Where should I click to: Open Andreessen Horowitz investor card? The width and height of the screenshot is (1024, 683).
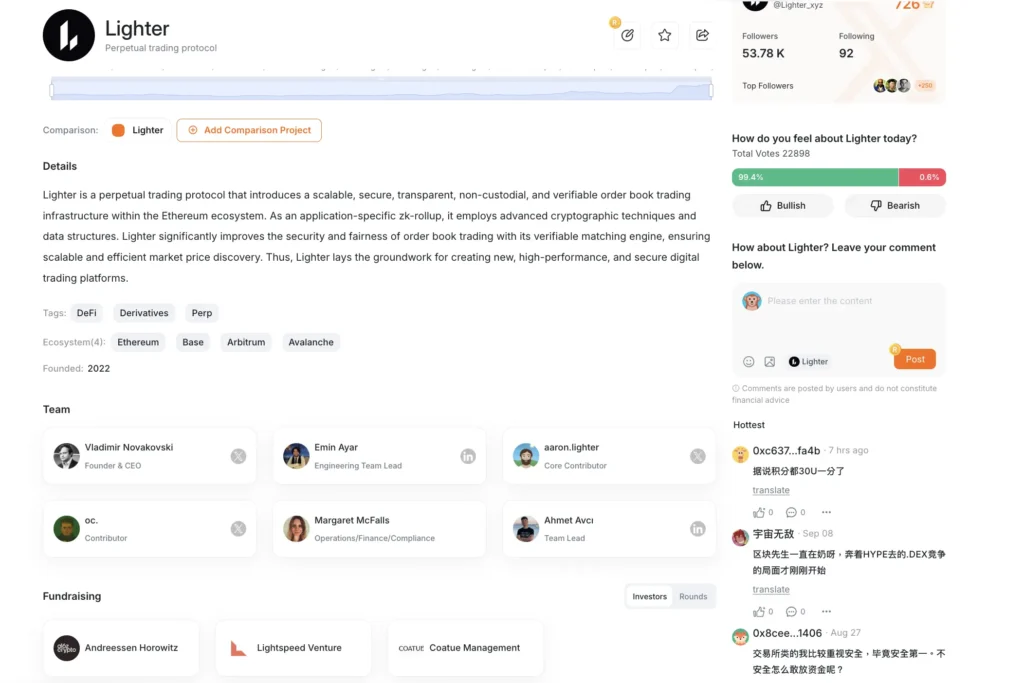click(x=121, y=648)
